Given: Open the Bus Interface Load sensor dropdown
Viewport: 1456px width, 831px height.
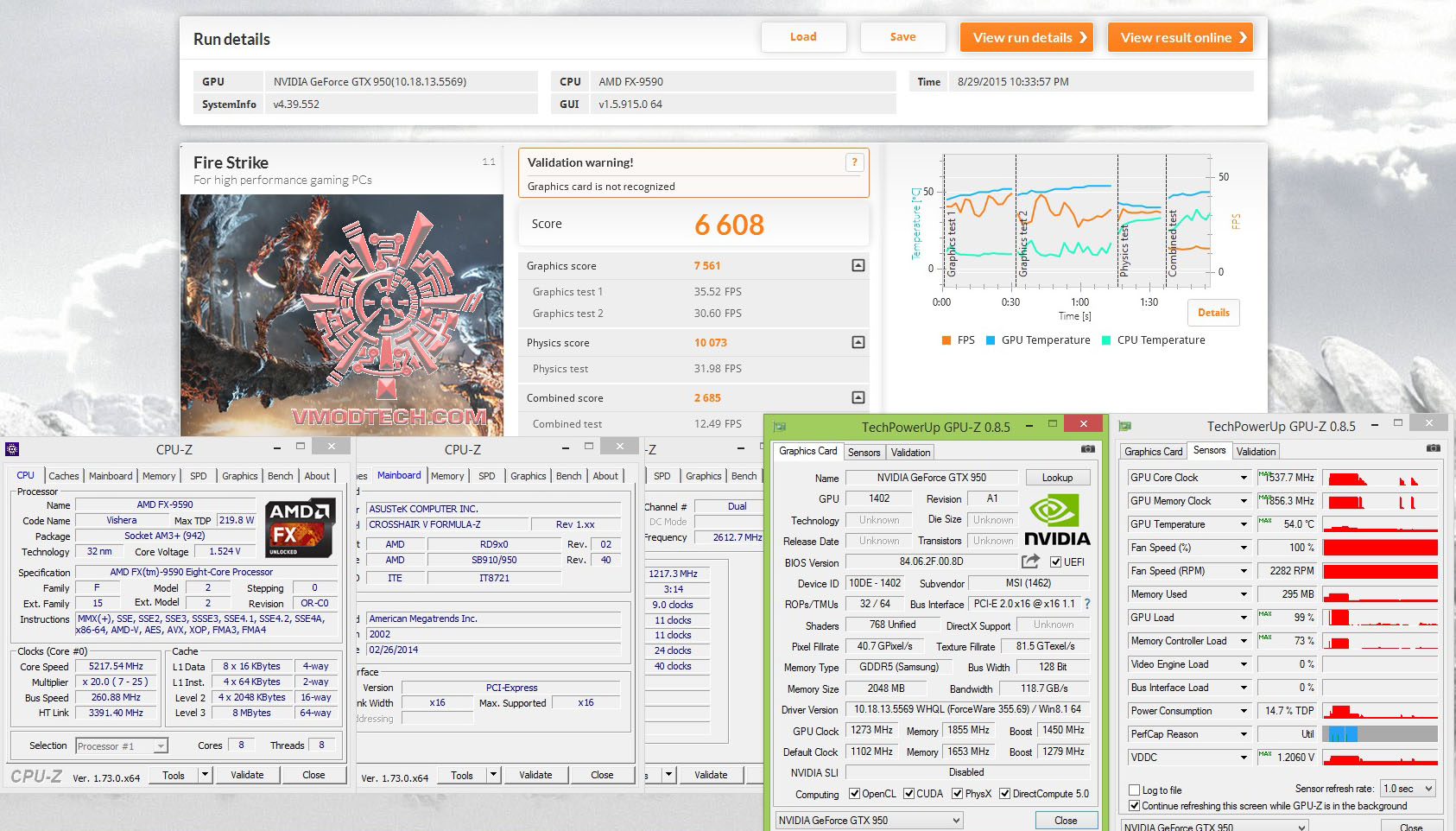Looking at the screenshot, I should tap(1244, 688).
